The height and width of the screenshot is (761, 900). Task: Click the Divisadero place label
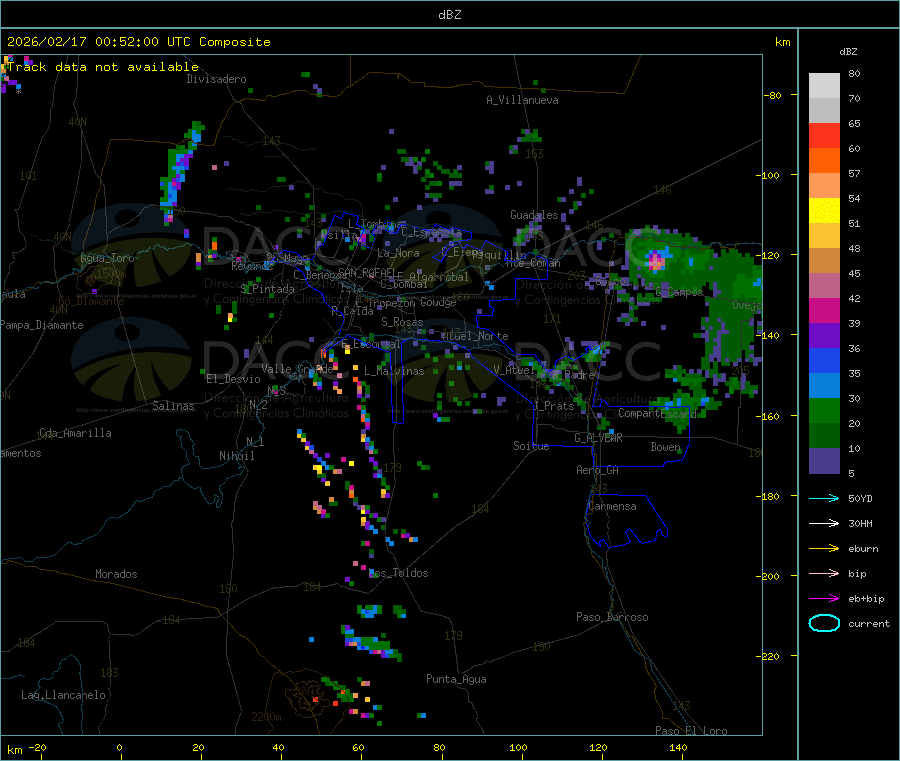(x=216, y=79)
